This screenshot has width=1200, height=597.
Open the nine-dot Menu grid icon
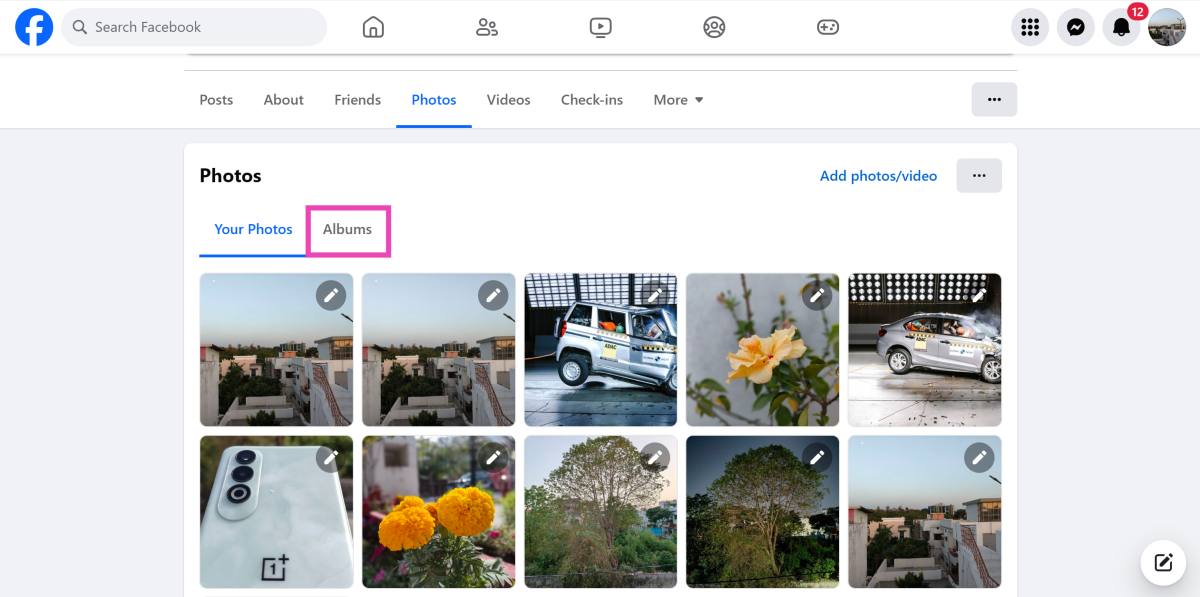[x=1030, y=27]
